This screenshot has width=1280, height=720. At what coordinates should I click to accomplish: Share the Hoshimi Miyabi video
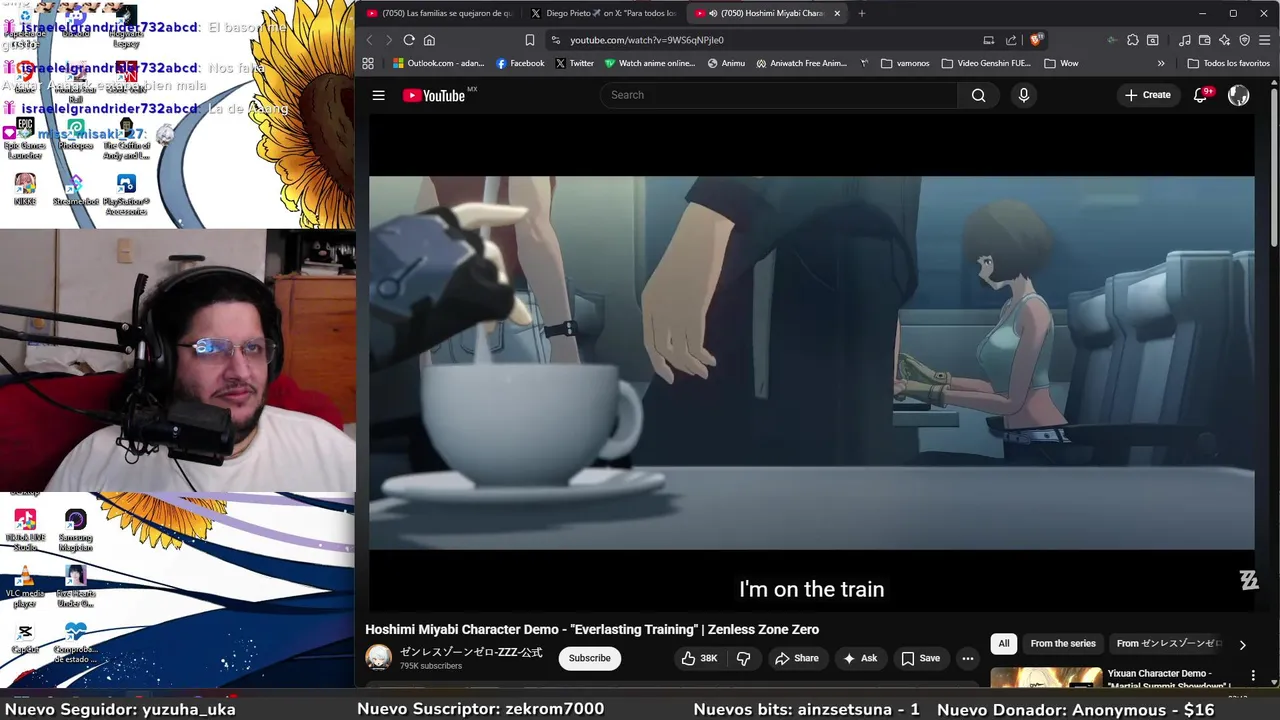pyautogui.click(x=796, y=658)
